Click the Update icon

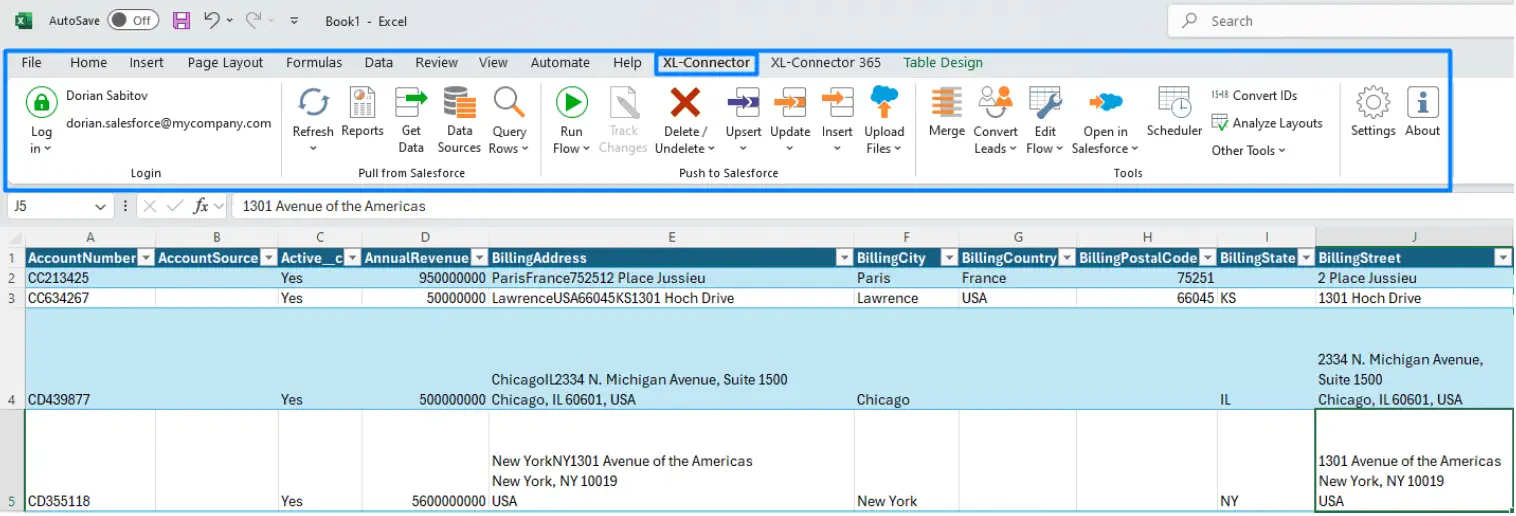(790, 103)
